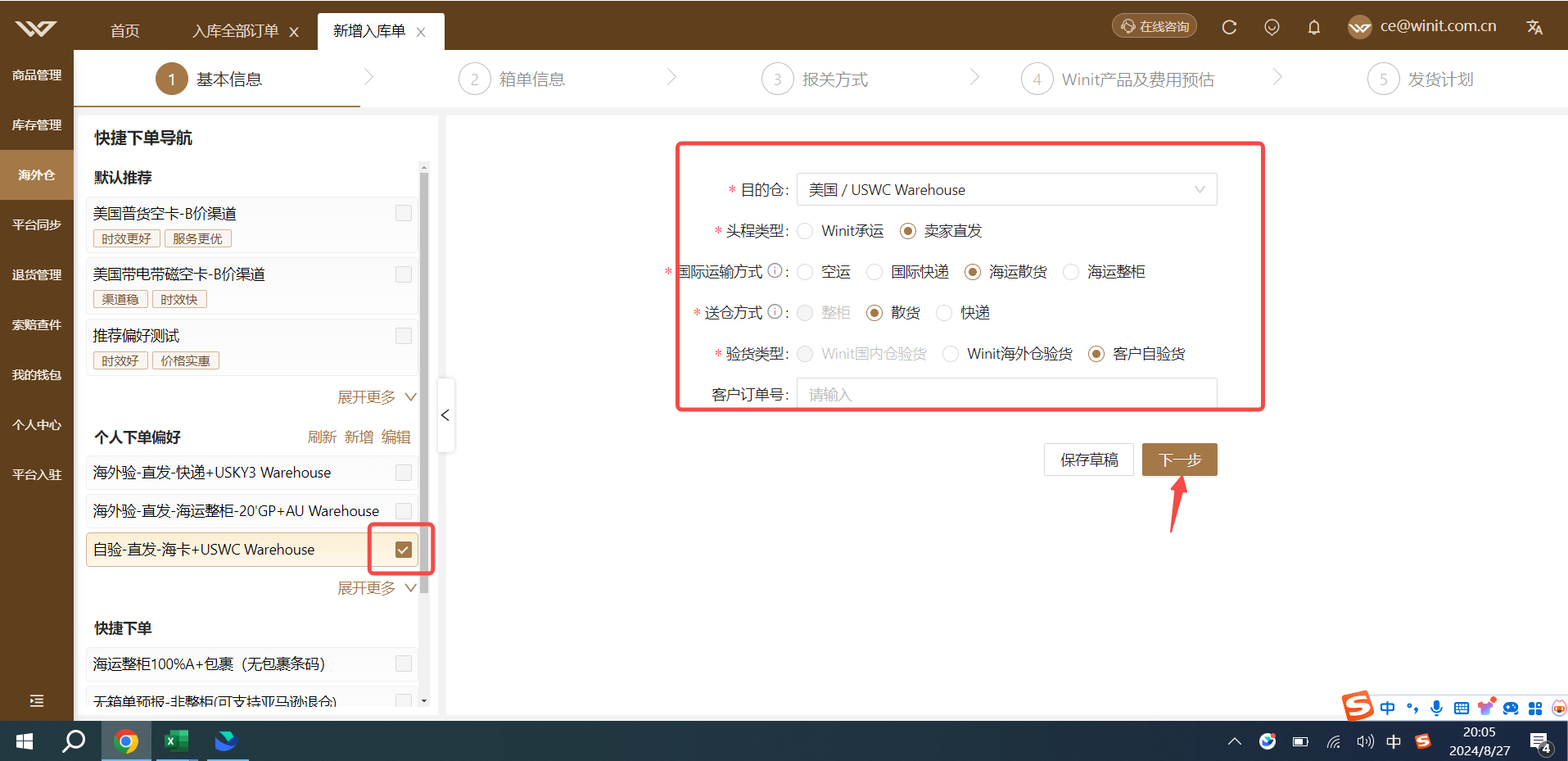1568x761 pixels.
Task: Check 海外验-直发-快递+USKY3 Warehouse checkbox
Action: [x=404, y=473]
